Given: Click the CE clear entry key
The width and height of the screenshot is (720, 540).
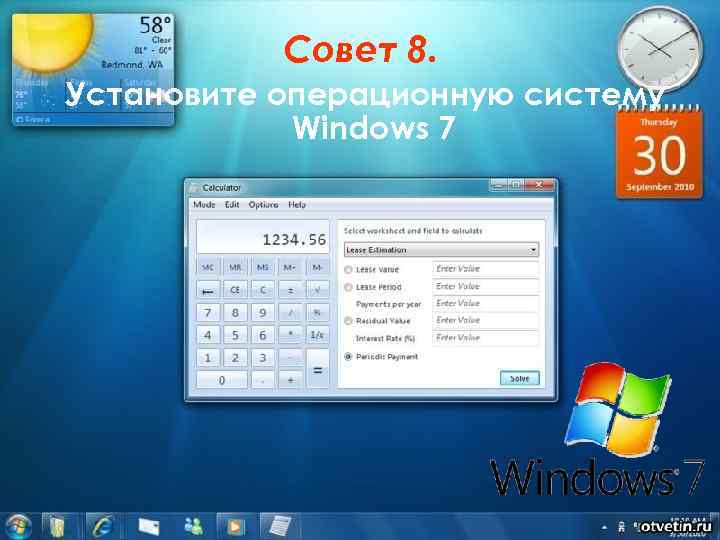Looking at the screenshot, I should (x=235, y=290).
